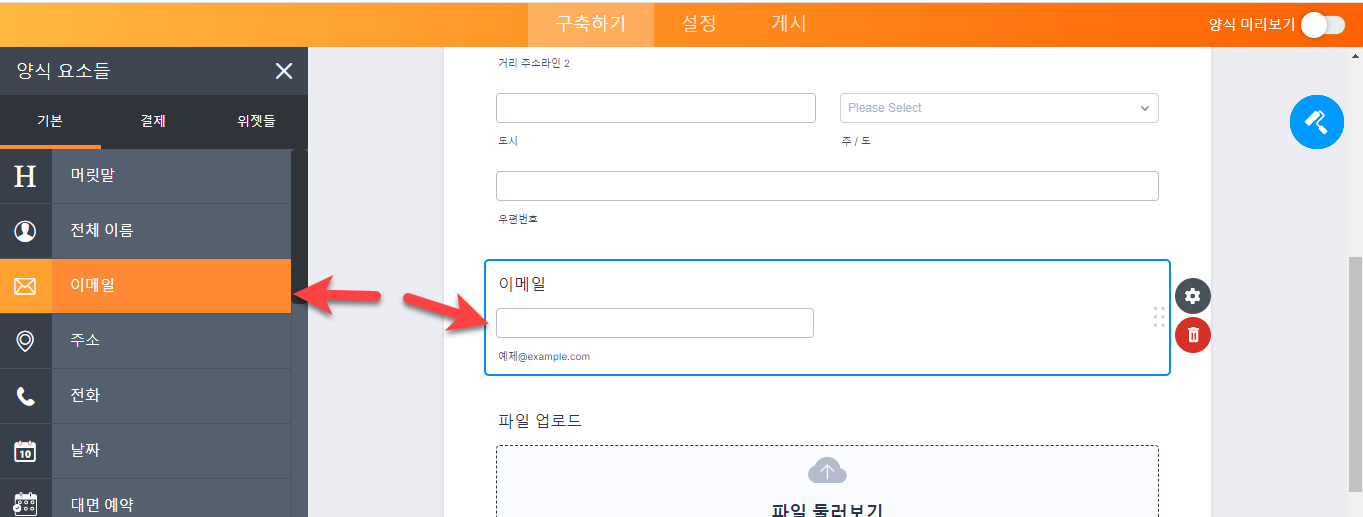
Task: Click cloud upload icon in file upload area
Action: pos(827,471)
